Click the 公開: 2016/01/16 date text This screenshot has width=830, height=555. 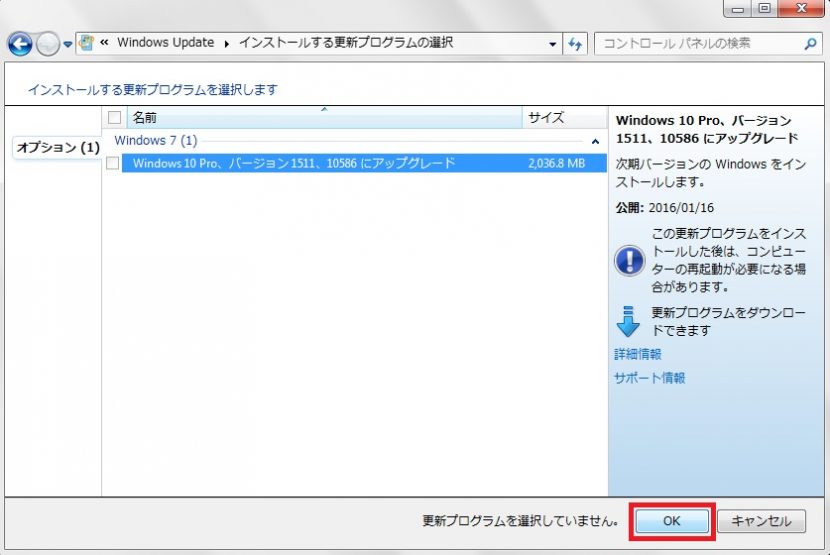coord(664,208)
